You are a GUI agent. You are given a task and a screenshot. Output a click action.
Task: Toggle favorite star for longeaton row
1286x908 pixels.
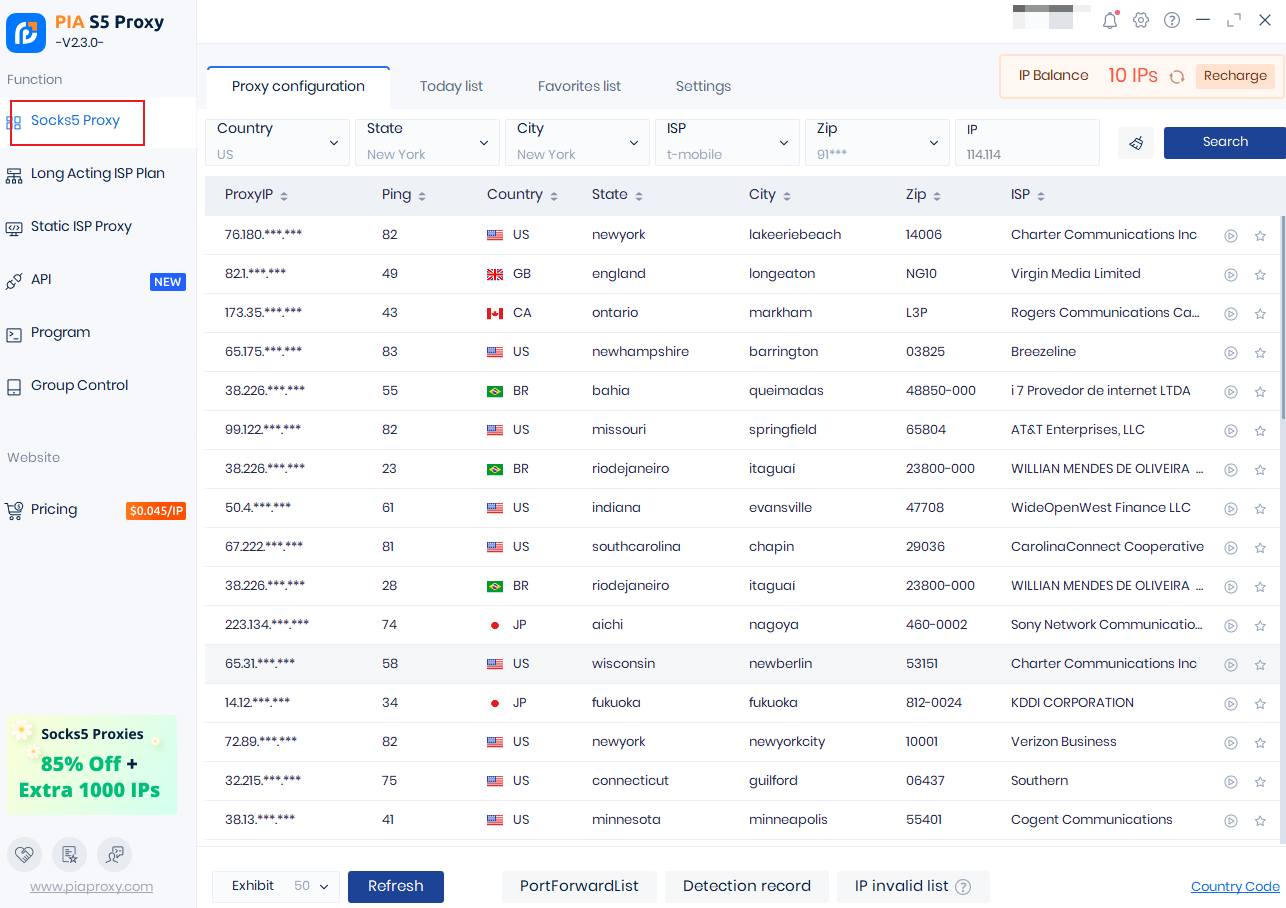click(1260, 275)
